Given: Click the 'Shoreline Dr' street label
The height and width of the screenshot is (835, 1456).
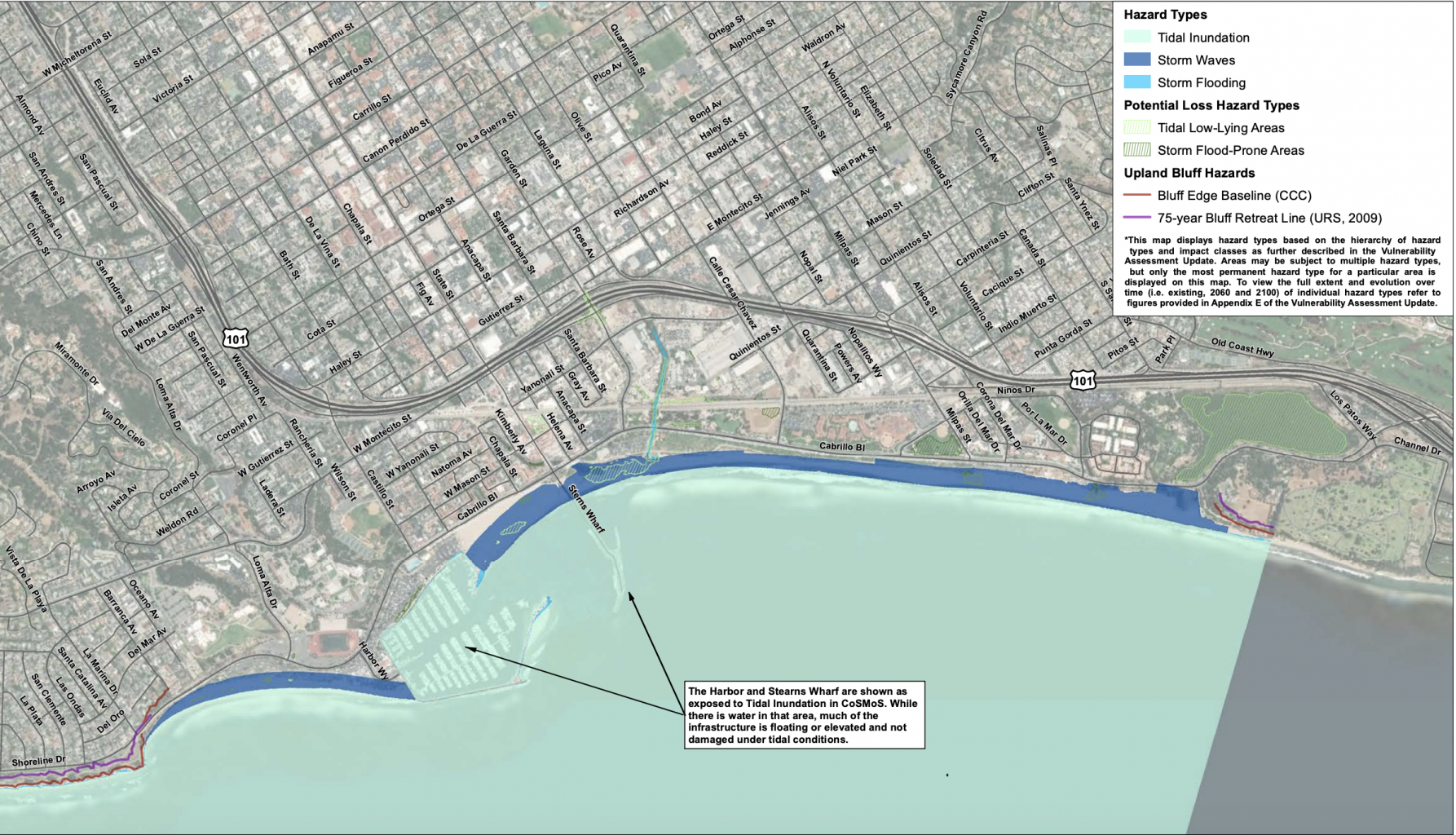Looking at the screenshot, I should 38,761.
